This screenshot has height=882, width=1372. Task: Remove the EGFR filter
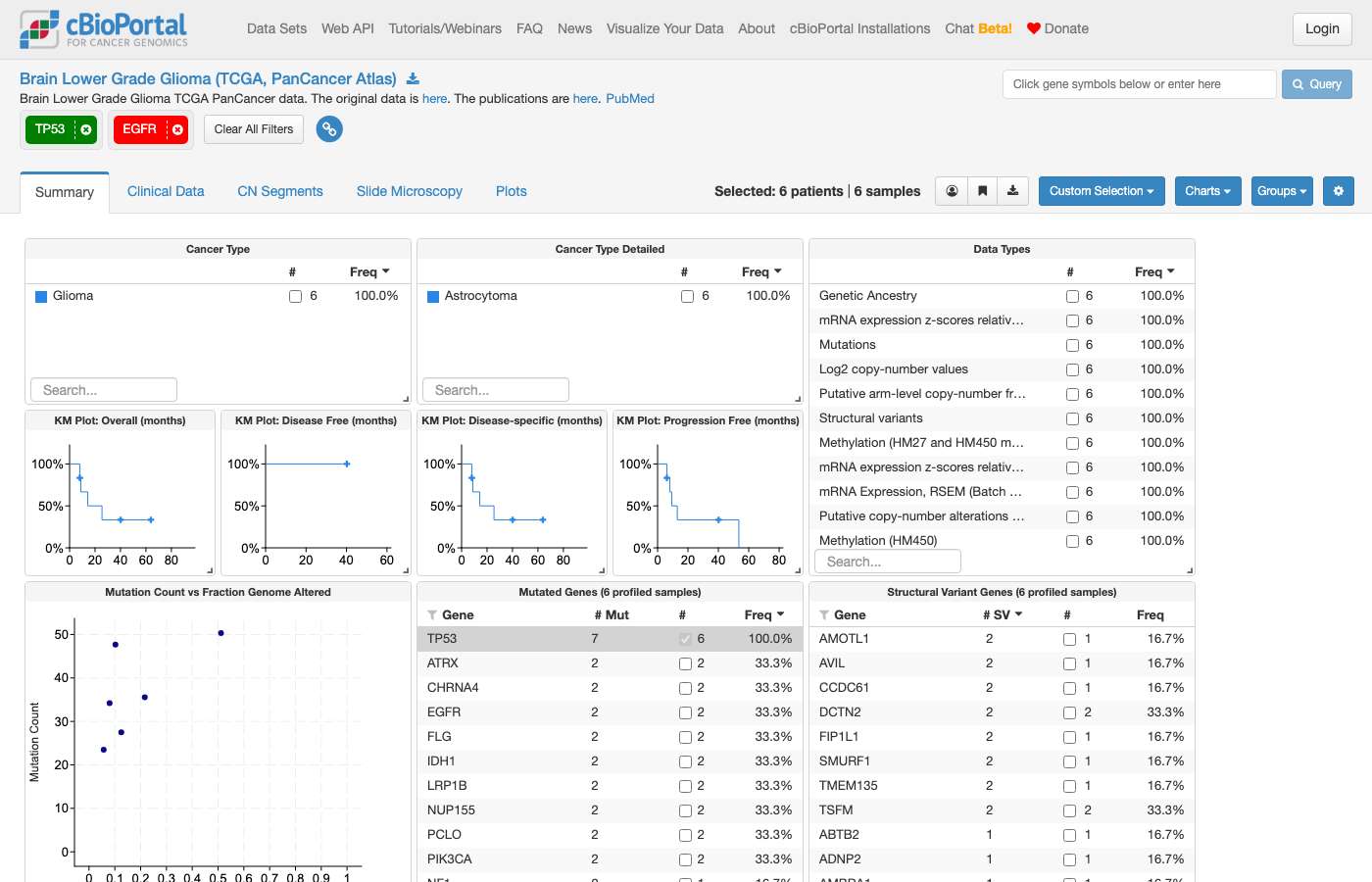177,129
